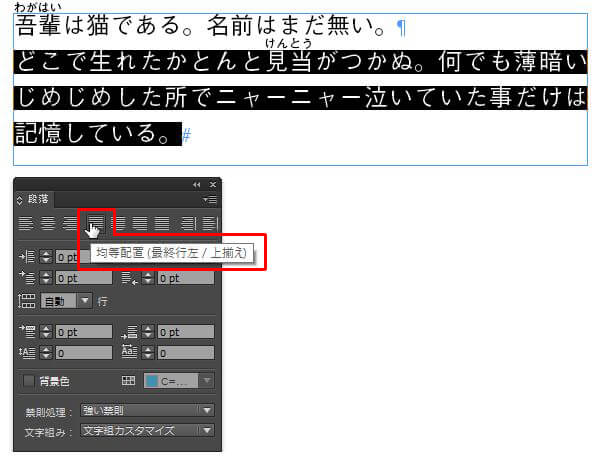Viewport: 600px width, 461px height.
Task: Click the drop cap characters 0 field
Action: click(186, 352)
